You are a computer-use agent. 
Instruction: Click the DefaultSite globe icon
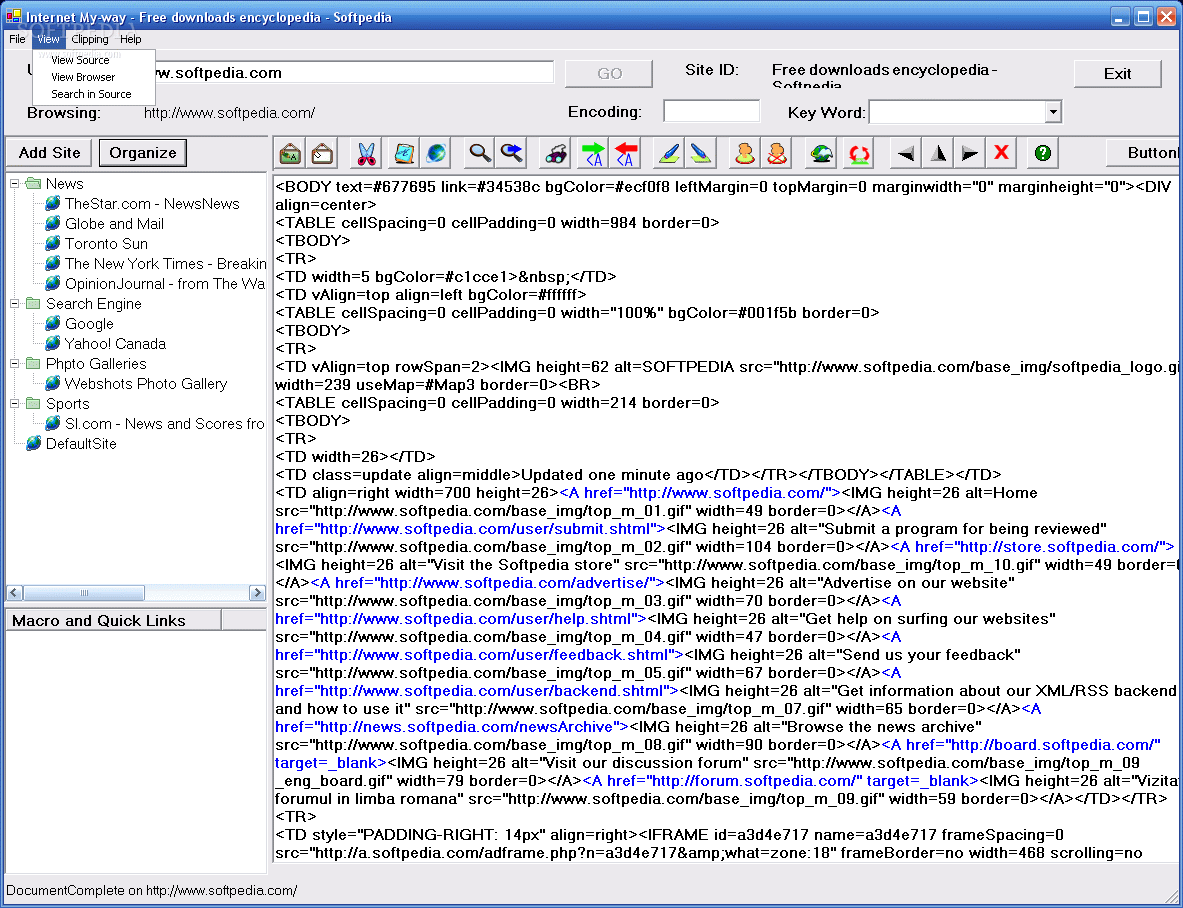coord(33,443)
